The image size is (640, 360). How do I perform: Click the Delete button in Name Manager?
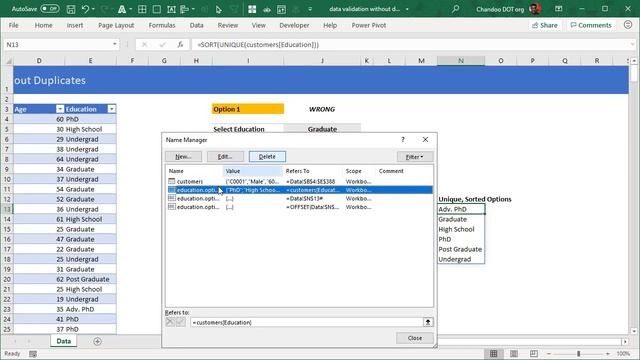click(x=267, y=156)
